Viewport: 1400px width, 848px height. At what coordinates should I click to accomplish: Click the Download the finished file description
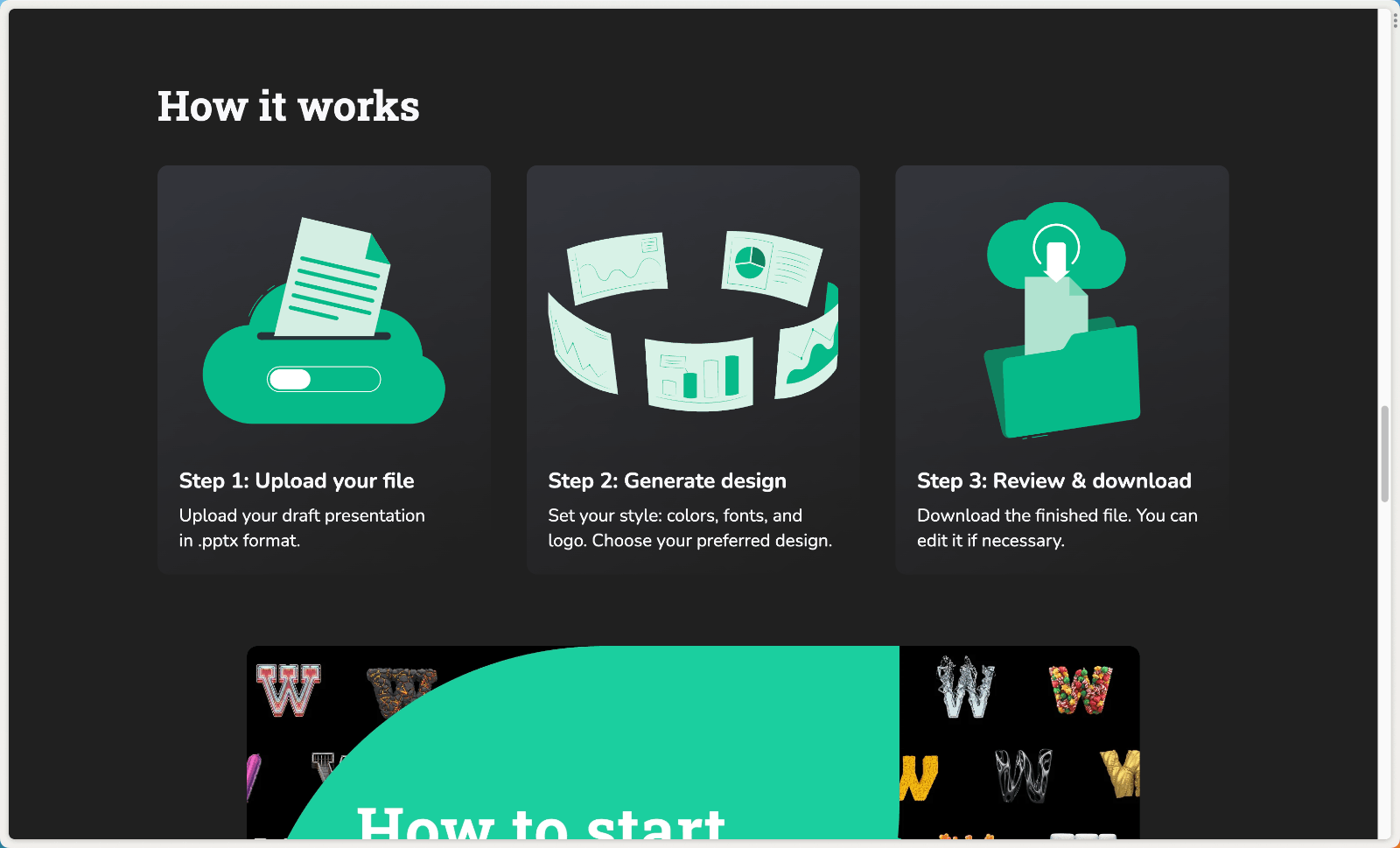[1057, 528]
